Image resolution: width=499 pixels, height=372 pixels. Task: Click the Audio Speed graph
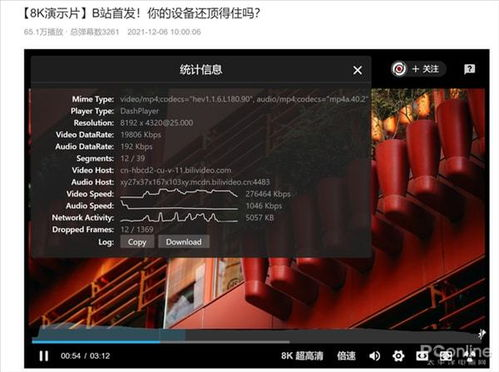point(179,205)
